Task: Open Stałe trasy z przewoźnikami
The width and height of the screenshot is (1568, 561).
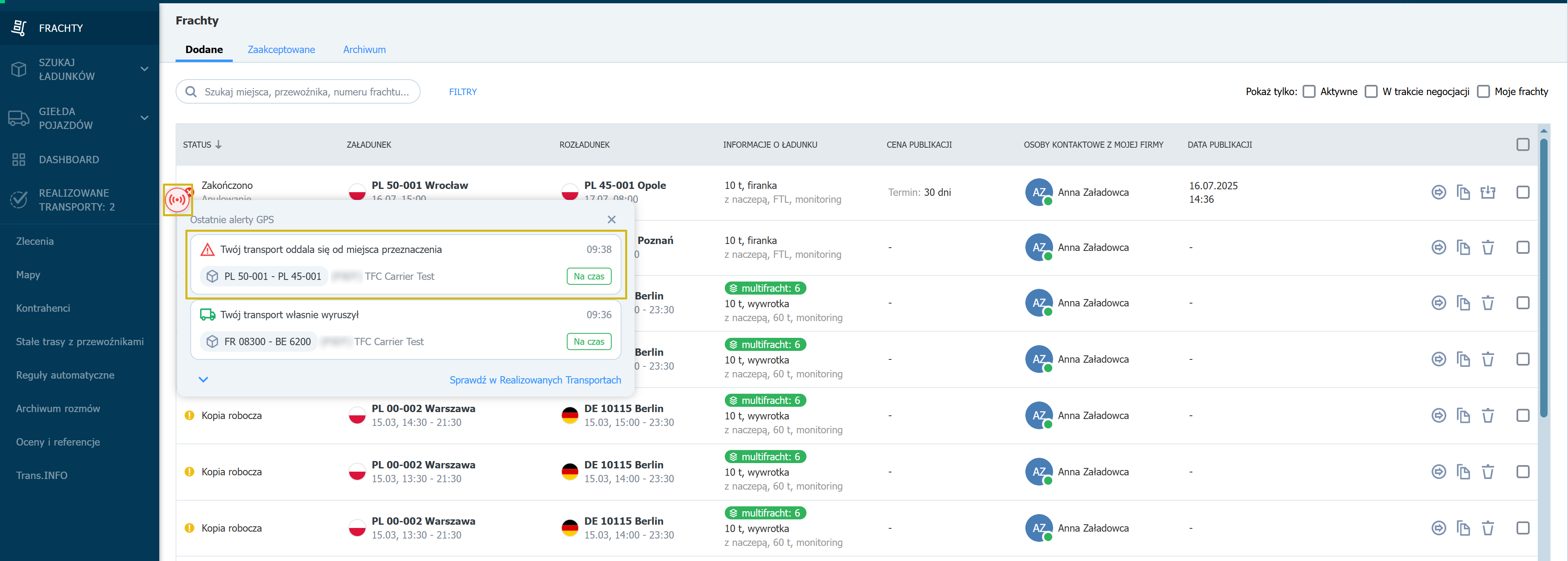Action: (x=80, y=342)
